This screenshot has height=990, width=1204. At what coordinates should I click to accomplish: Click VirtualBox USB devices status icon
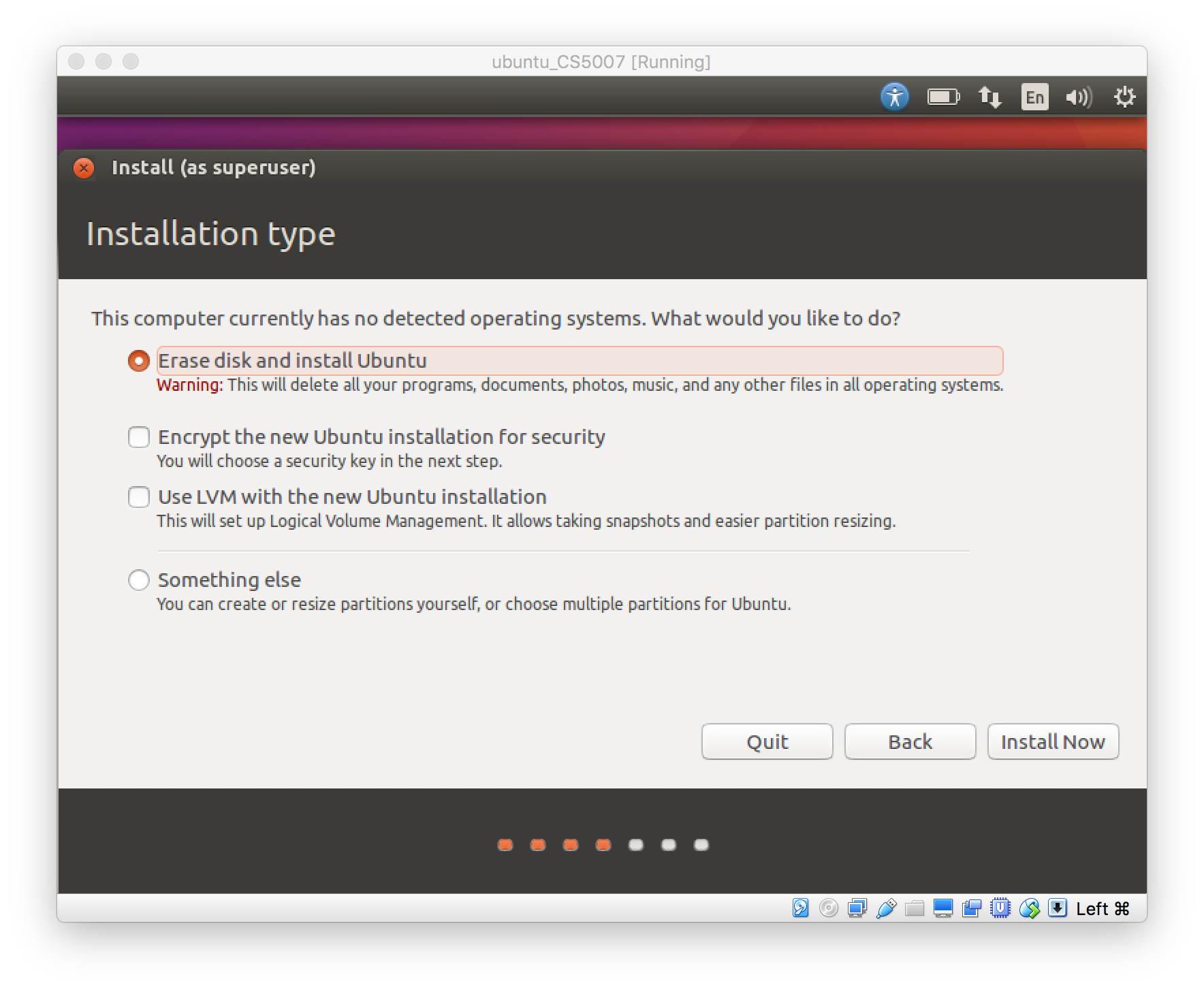(885, 908)
